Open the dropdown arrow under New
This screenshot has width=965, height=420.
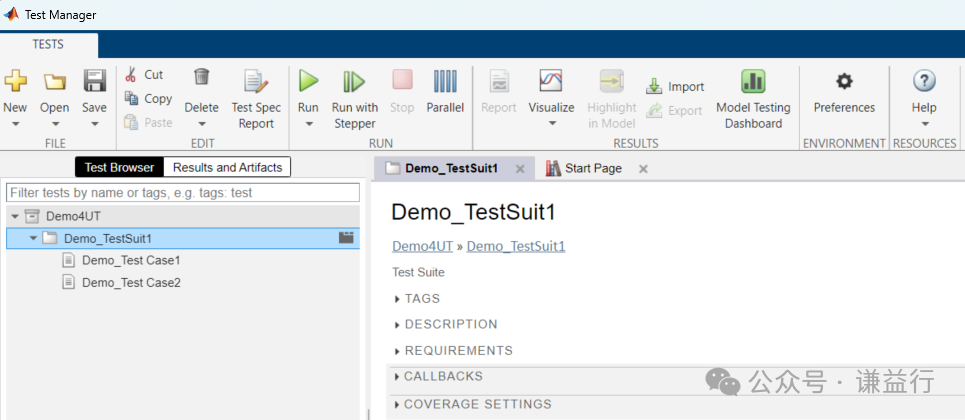tap(15, 124)
